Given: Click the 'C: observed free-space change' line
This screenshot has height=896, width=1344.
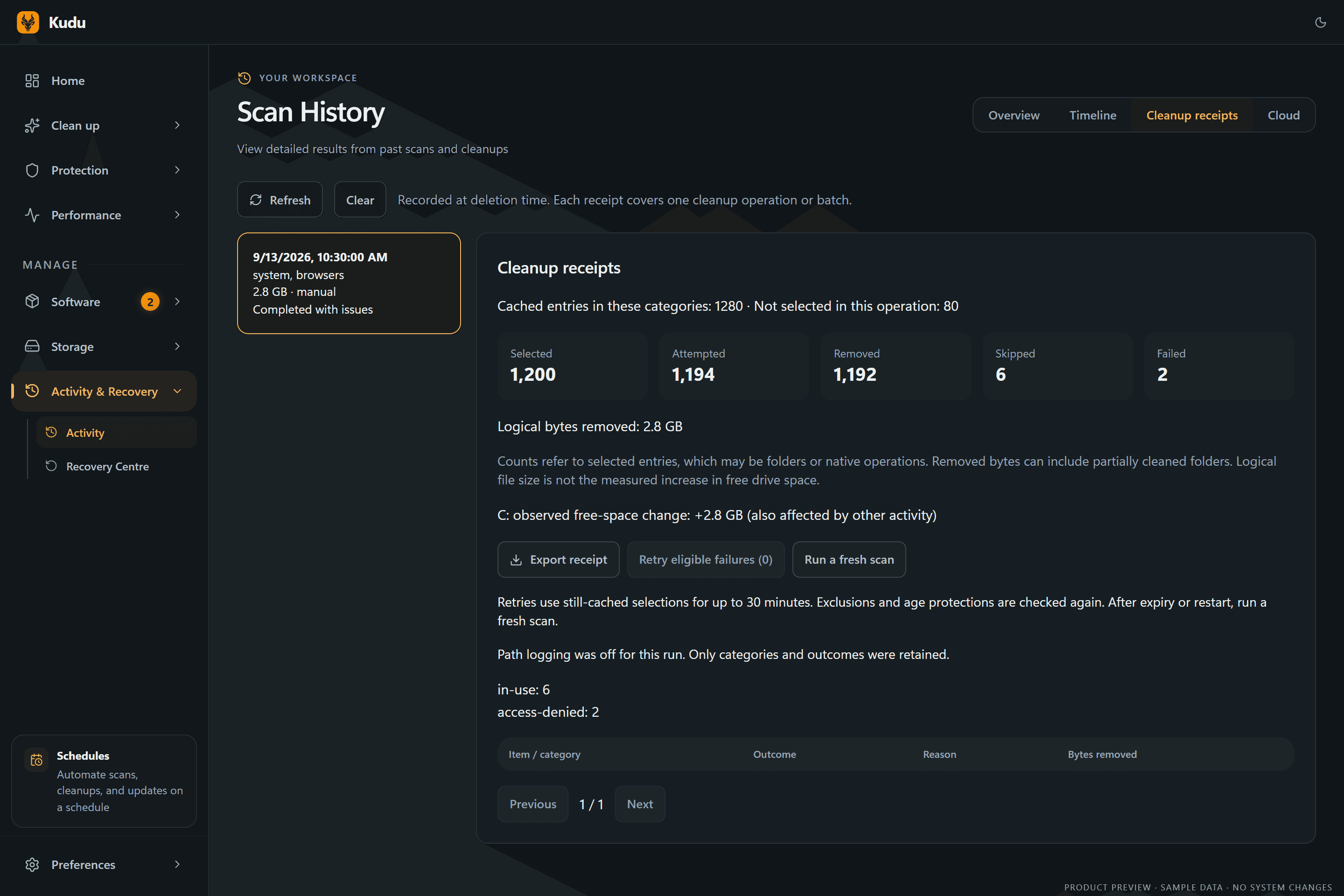Looking at the screenshot, I should pos(717,515).
